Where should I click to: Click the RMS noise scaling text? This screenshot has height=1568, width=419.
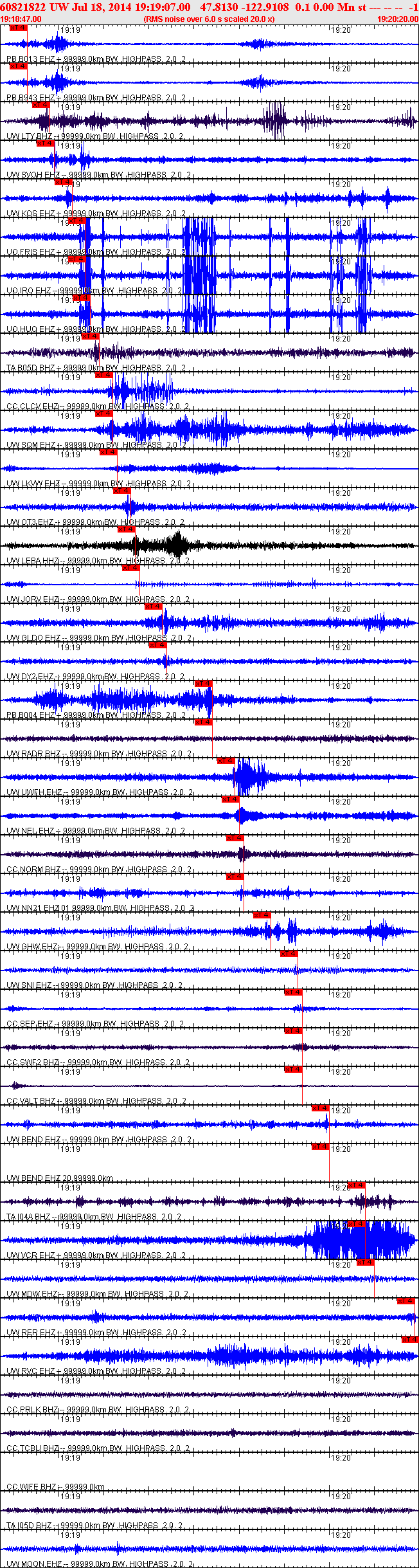click(209, 19)
